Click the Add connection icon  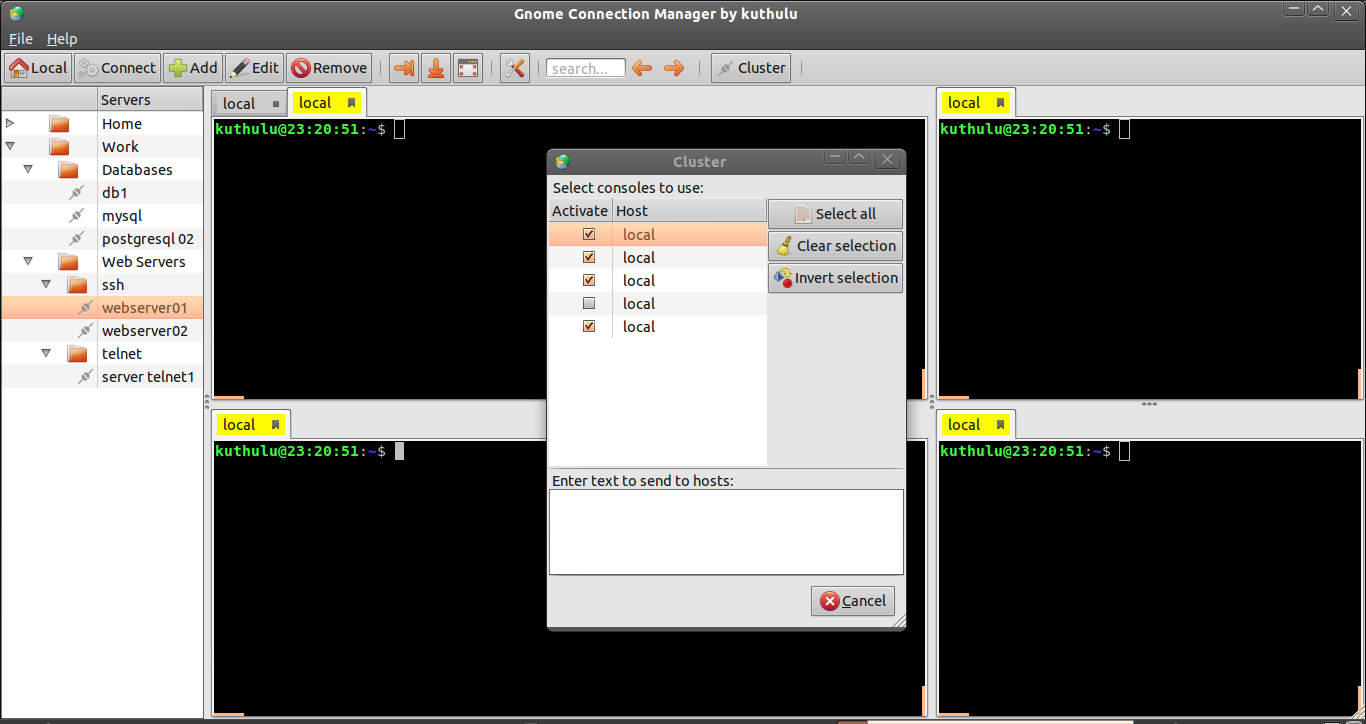(192, 67)
